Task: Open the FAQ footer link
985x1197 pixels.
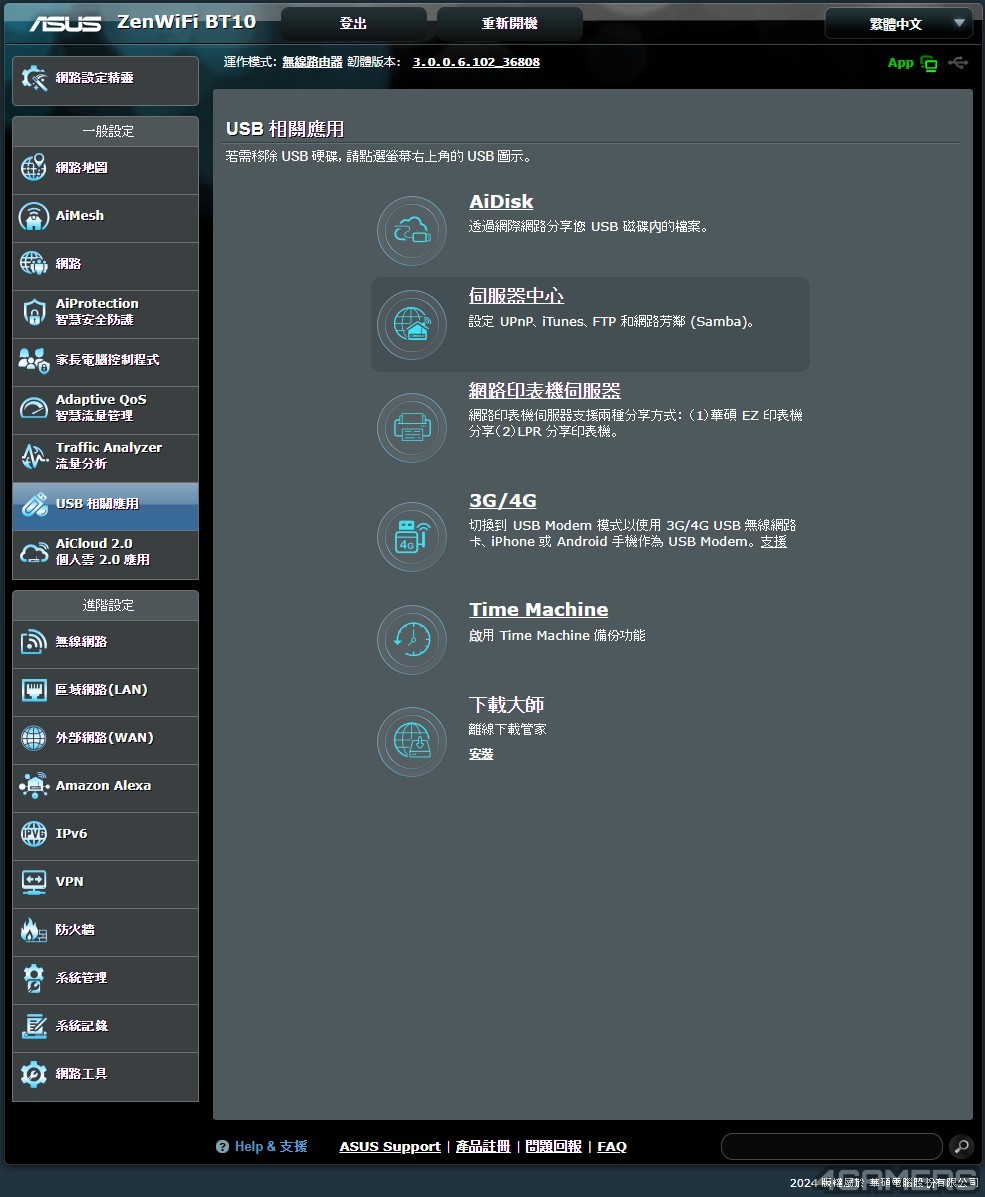Action: 612,1147
